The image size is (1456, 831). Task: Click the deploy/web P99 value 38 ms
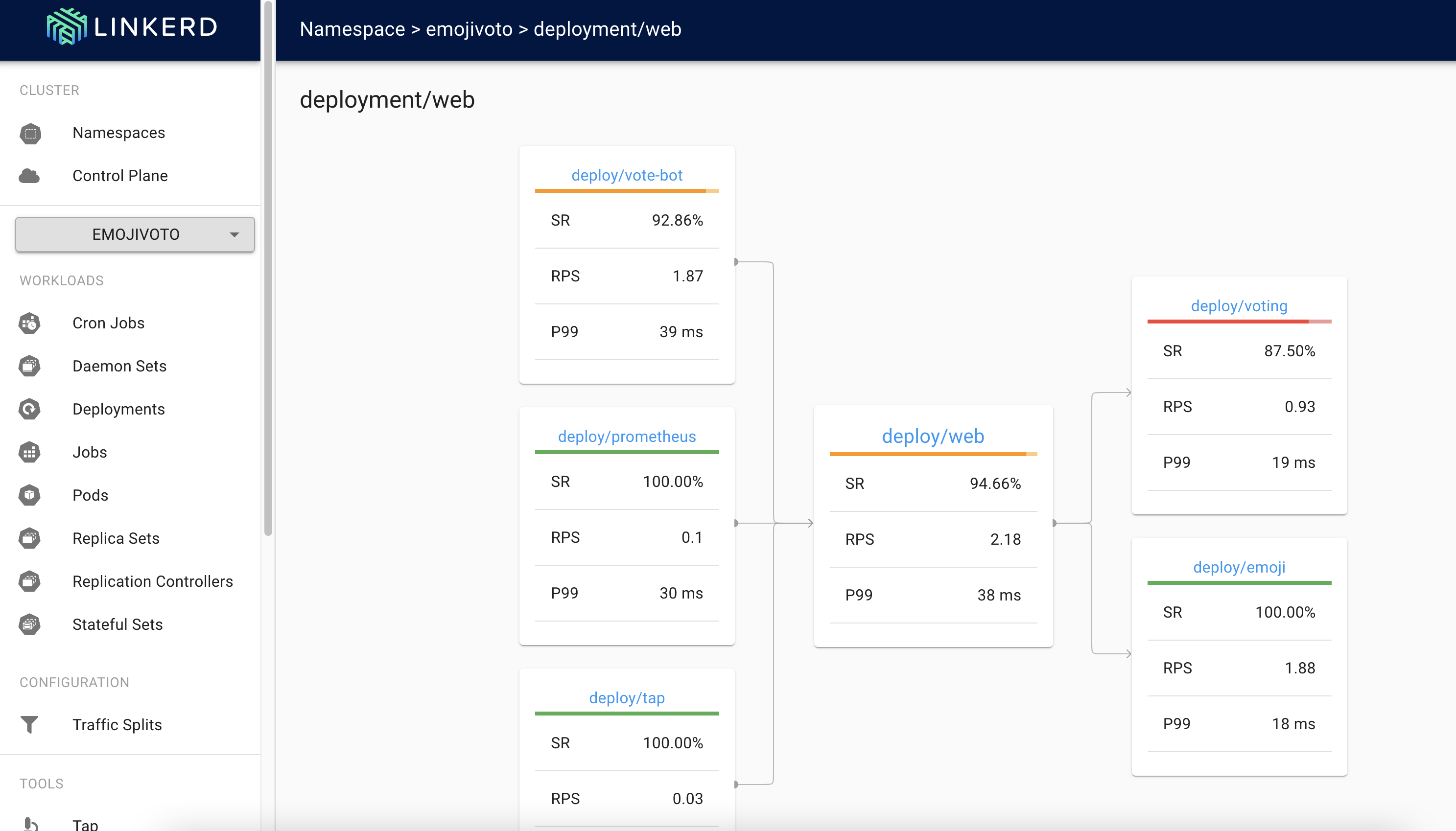(x=999, y=595)
